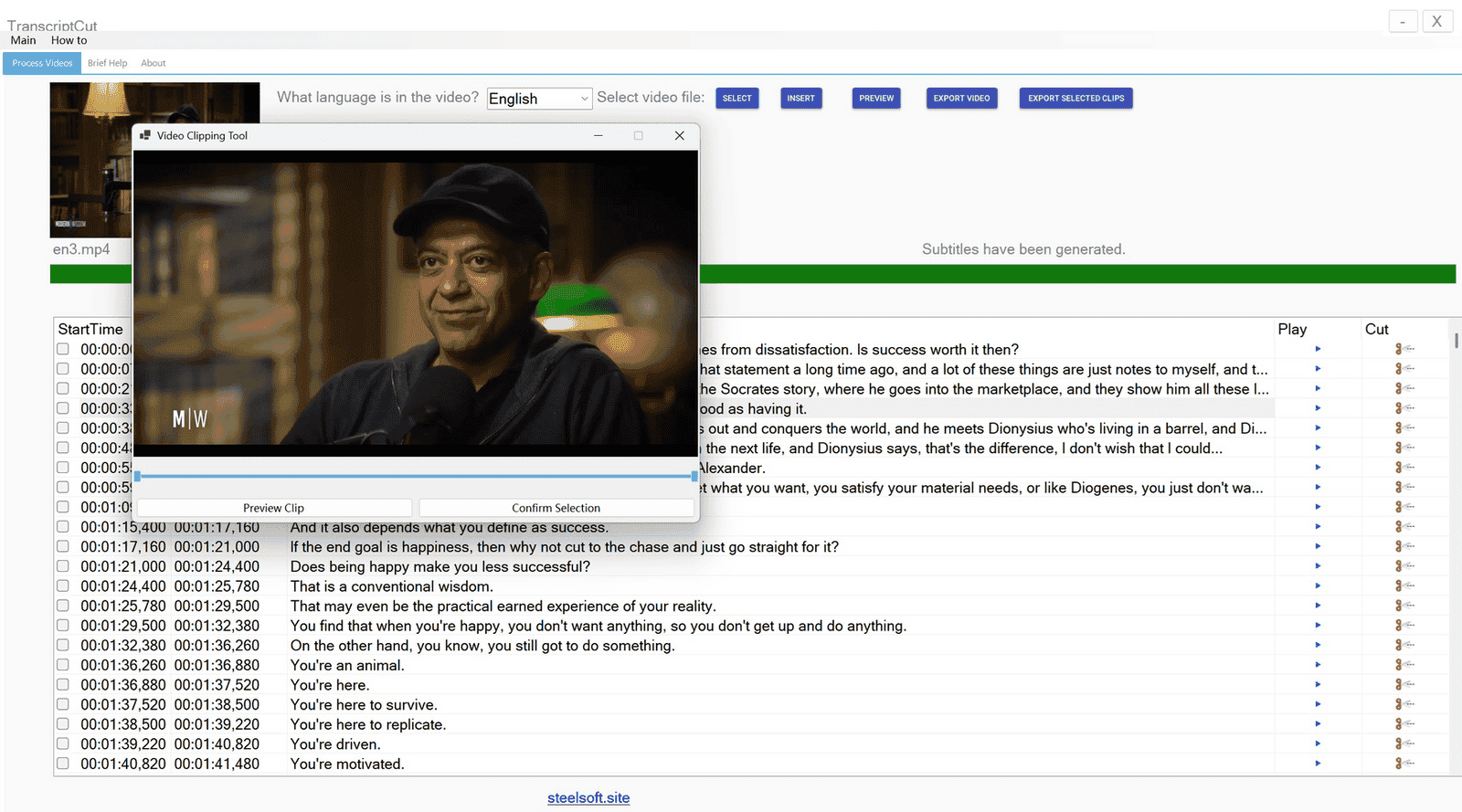Click Confirm Selection in clipping tool
The image size is (1462, 812).
tap(556, 508)
